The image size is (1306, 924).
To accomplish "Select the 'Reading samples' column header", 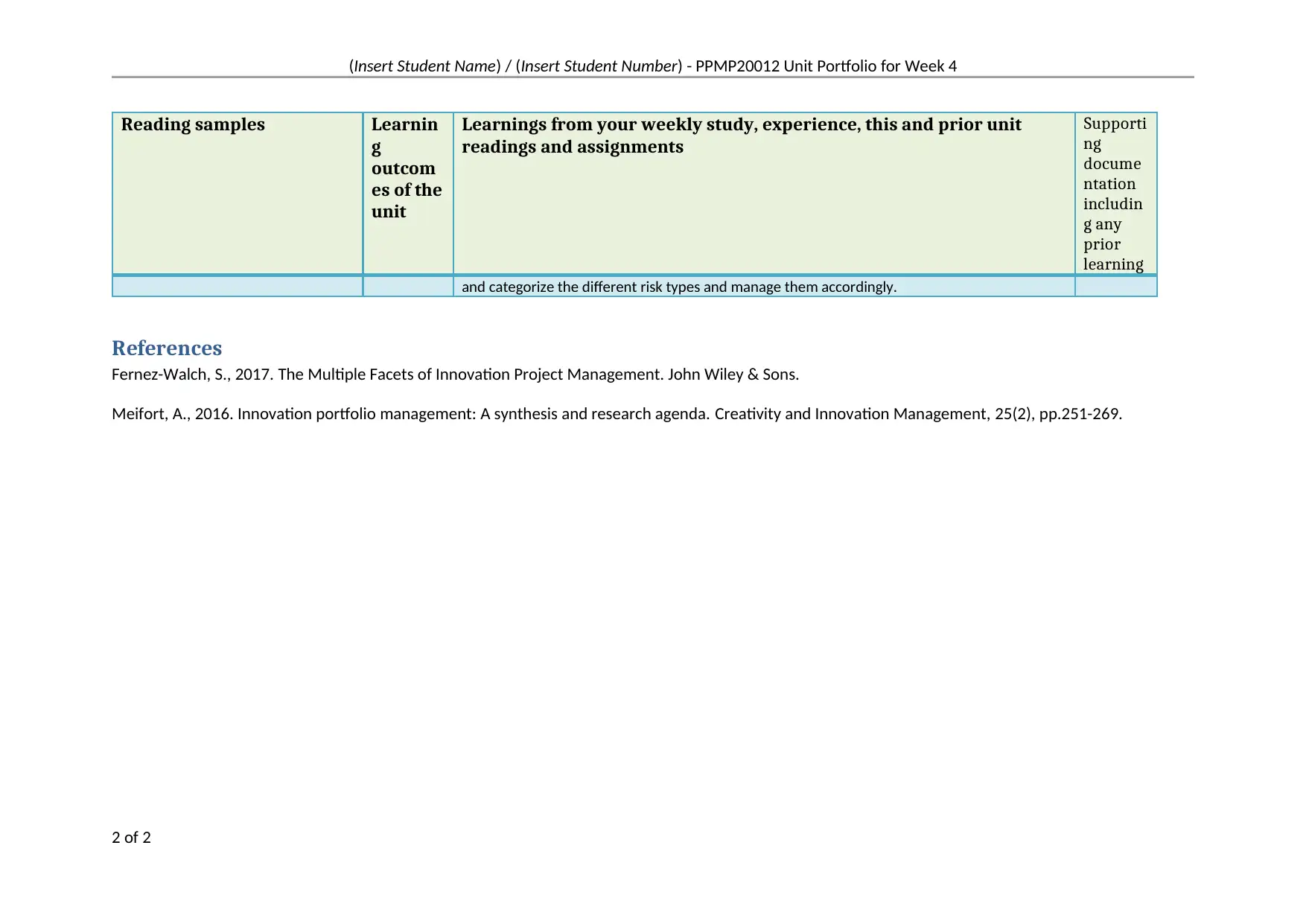I will pyautogui.click(x=238, y=194).
